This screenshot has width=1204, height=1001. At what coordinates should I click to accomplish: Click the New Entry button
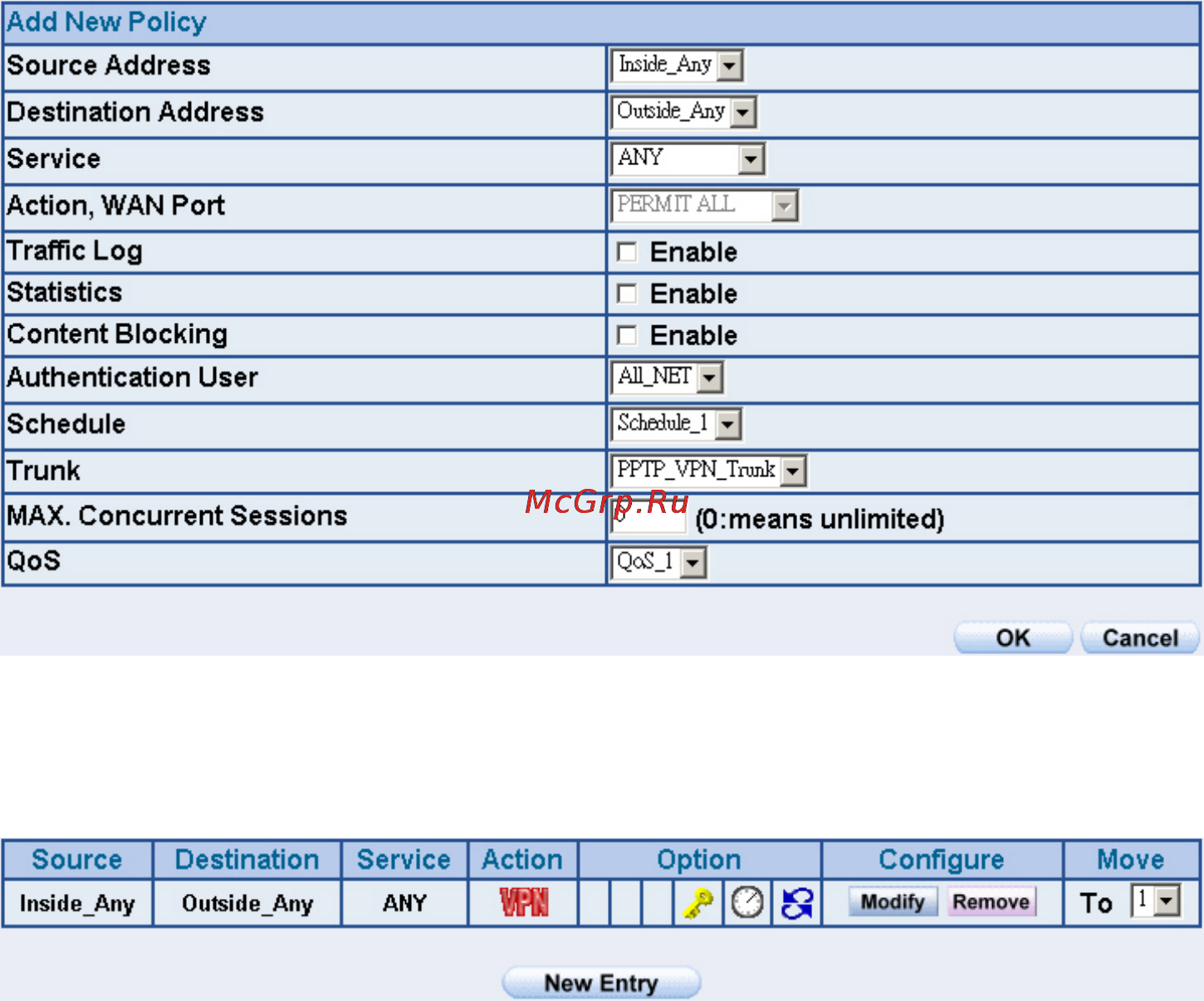point(601,983)
